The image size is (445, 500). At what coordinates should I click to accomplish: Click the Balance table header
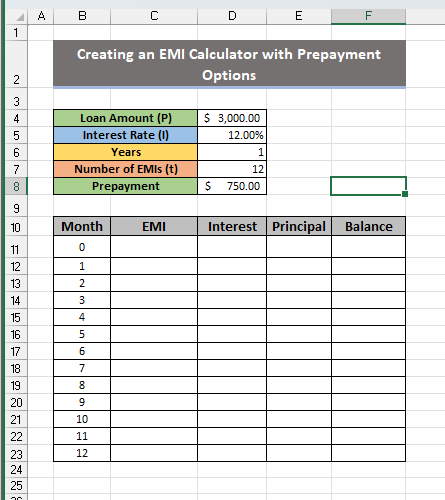click(368, 226)
